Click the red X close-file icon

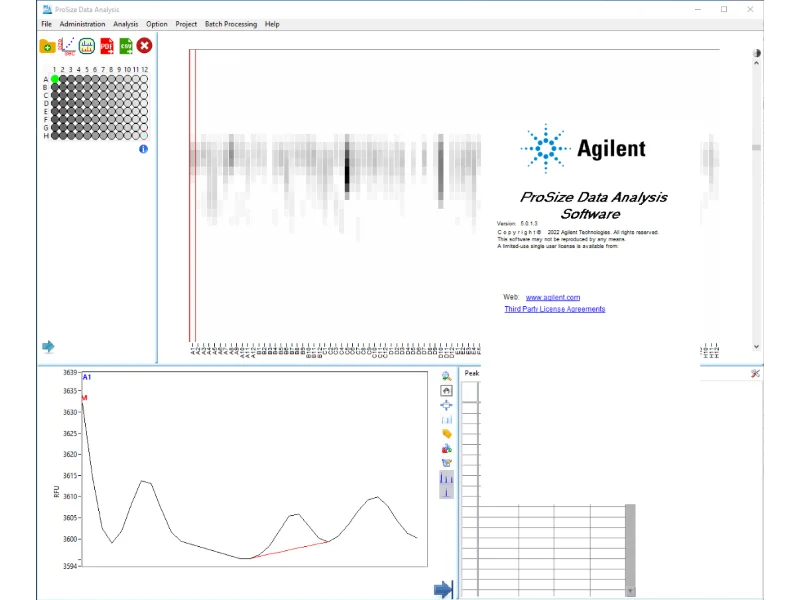pos(145,46)
